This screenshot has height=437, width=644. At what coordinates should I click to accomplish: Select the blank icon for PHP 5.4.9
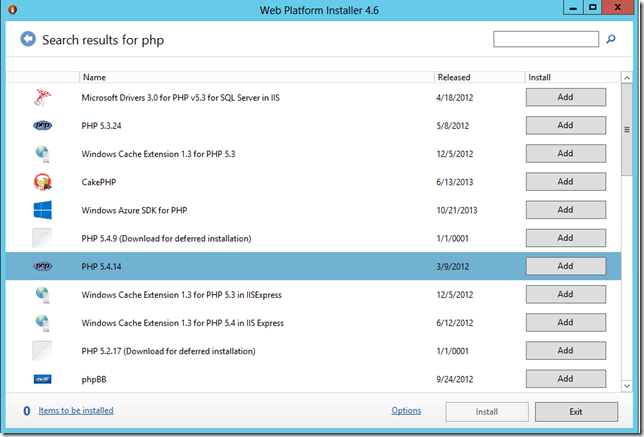point(42,238)
